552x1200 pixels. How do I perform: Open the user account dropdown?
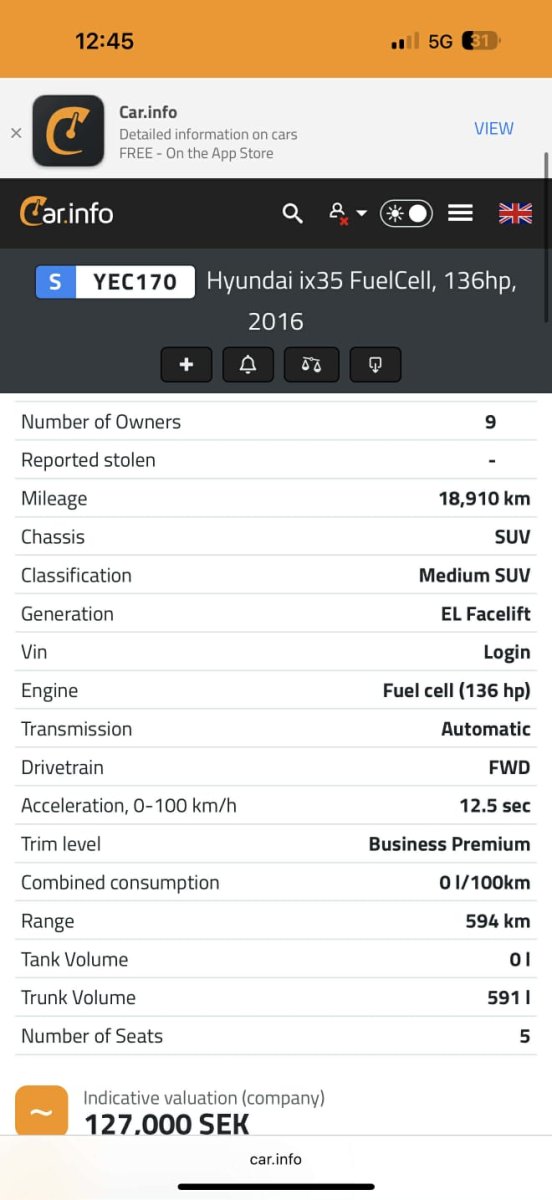tap(347, 213)
